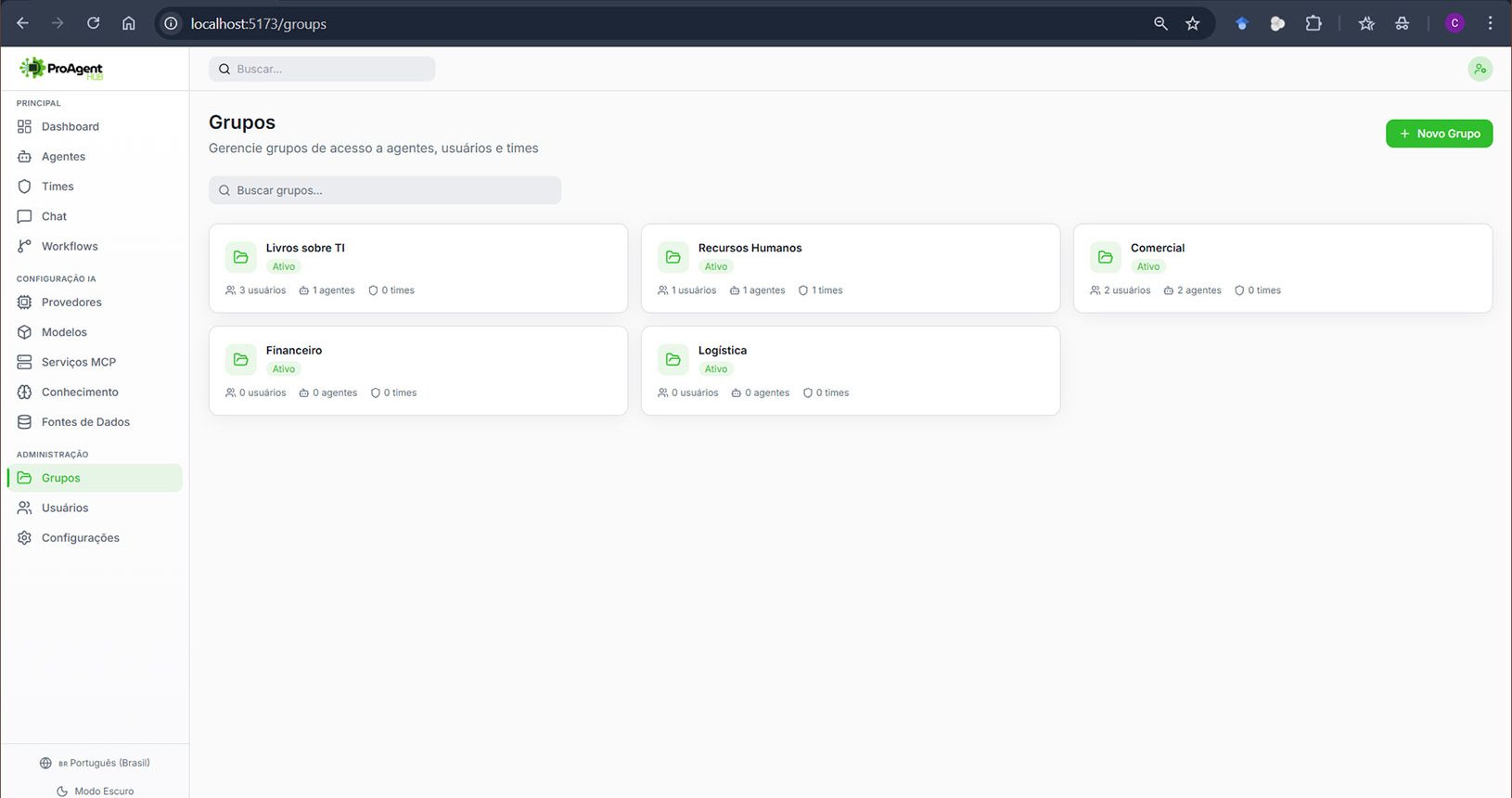Click the Novo Grupo button

[1439, 134]
